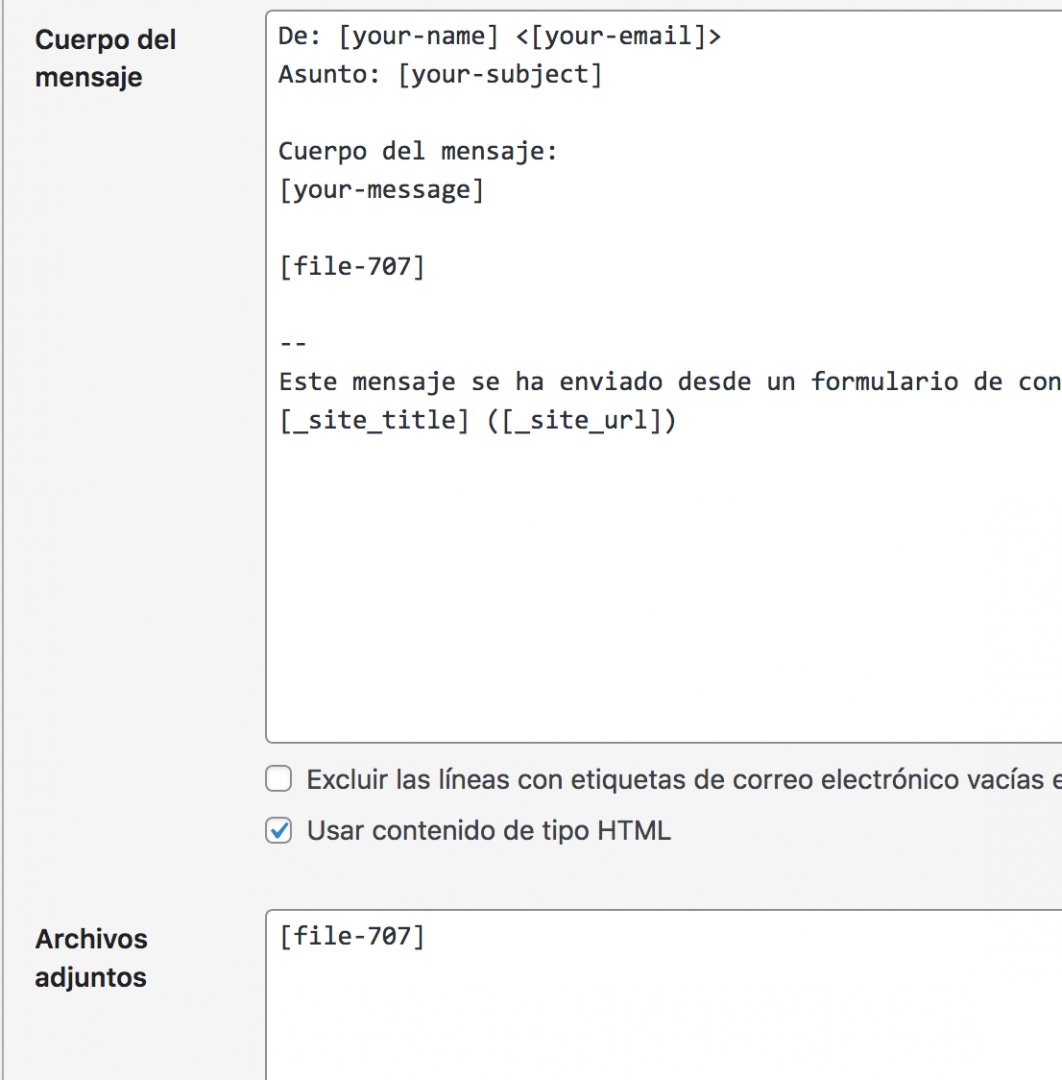Click [file-707] inside the Cuerpo del mensaje textarea

[352, 267]
